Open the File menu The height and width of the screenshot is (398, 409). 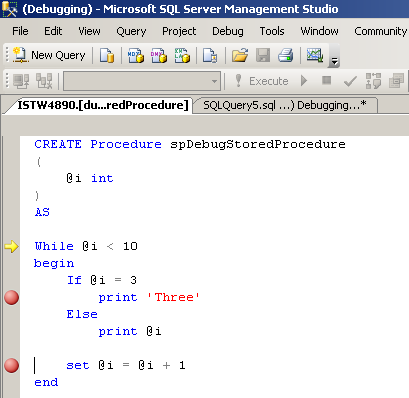pyautogui.click(x=20, y=31)
